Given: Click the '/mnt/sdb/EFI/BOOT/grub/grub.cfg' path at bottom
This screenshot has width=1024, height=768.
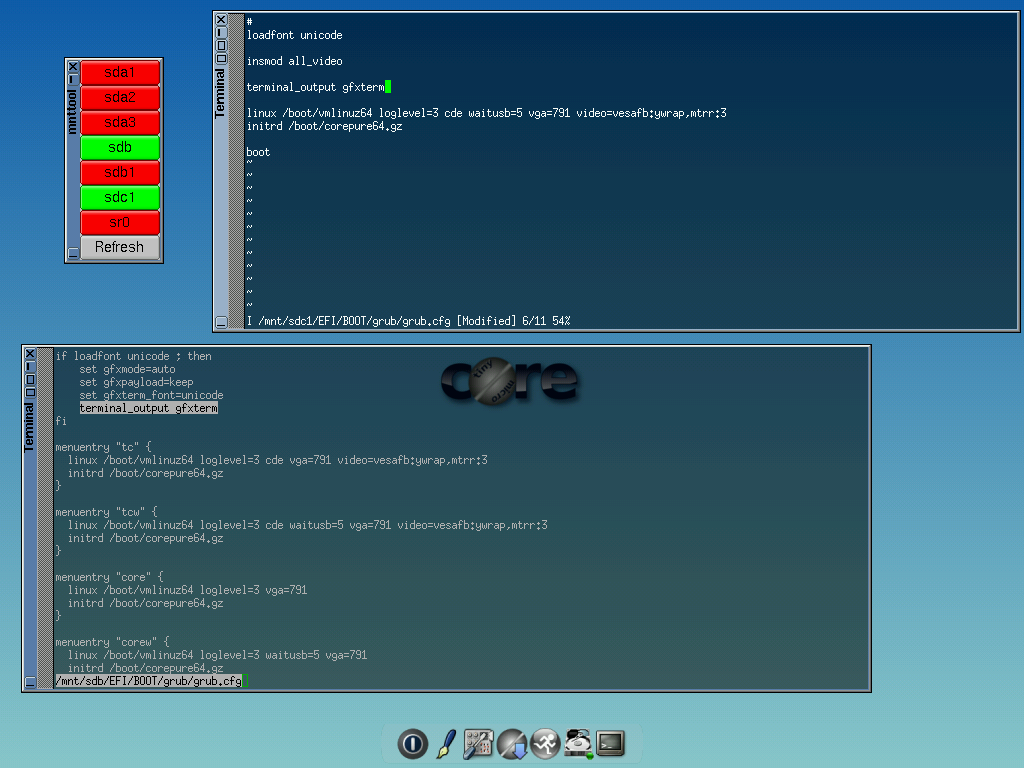Looking at the screenshot, I should tap(149, 681).
